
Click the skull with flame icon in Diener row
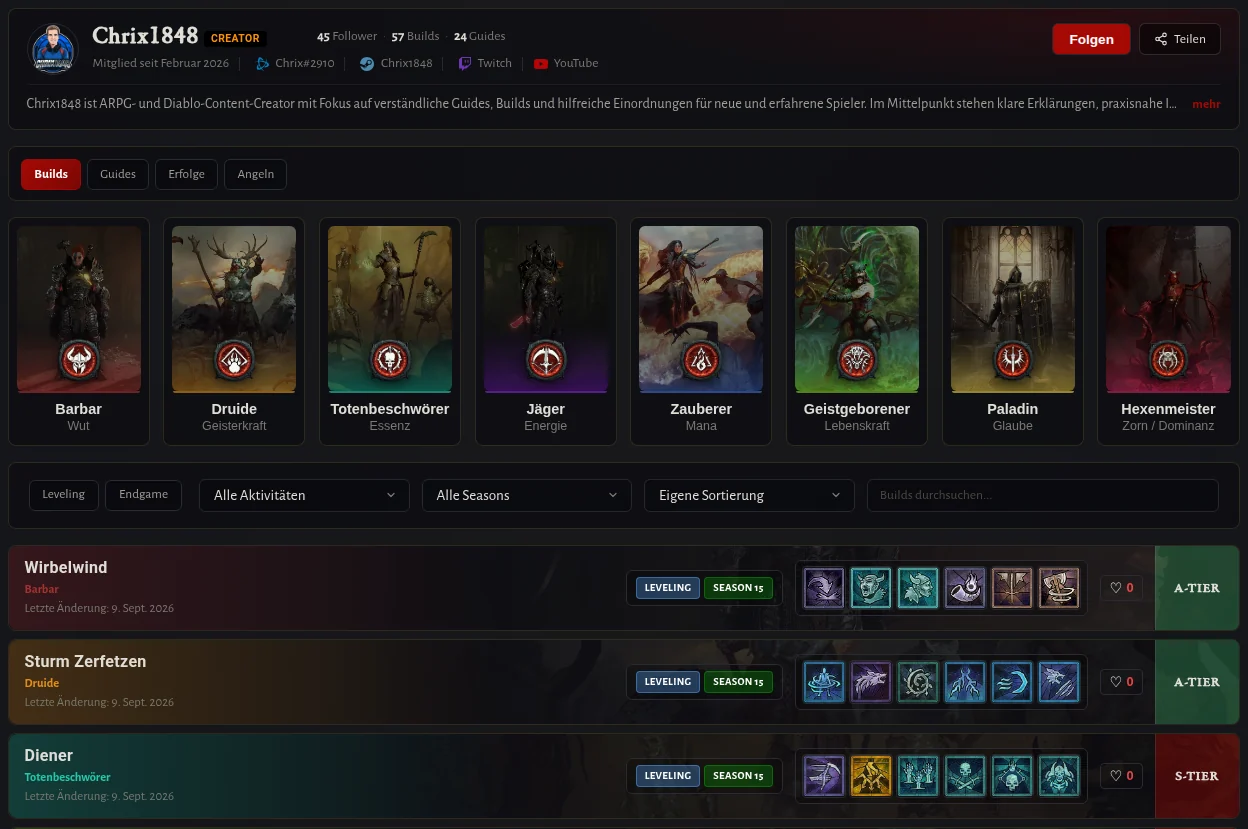[1012, 776]
